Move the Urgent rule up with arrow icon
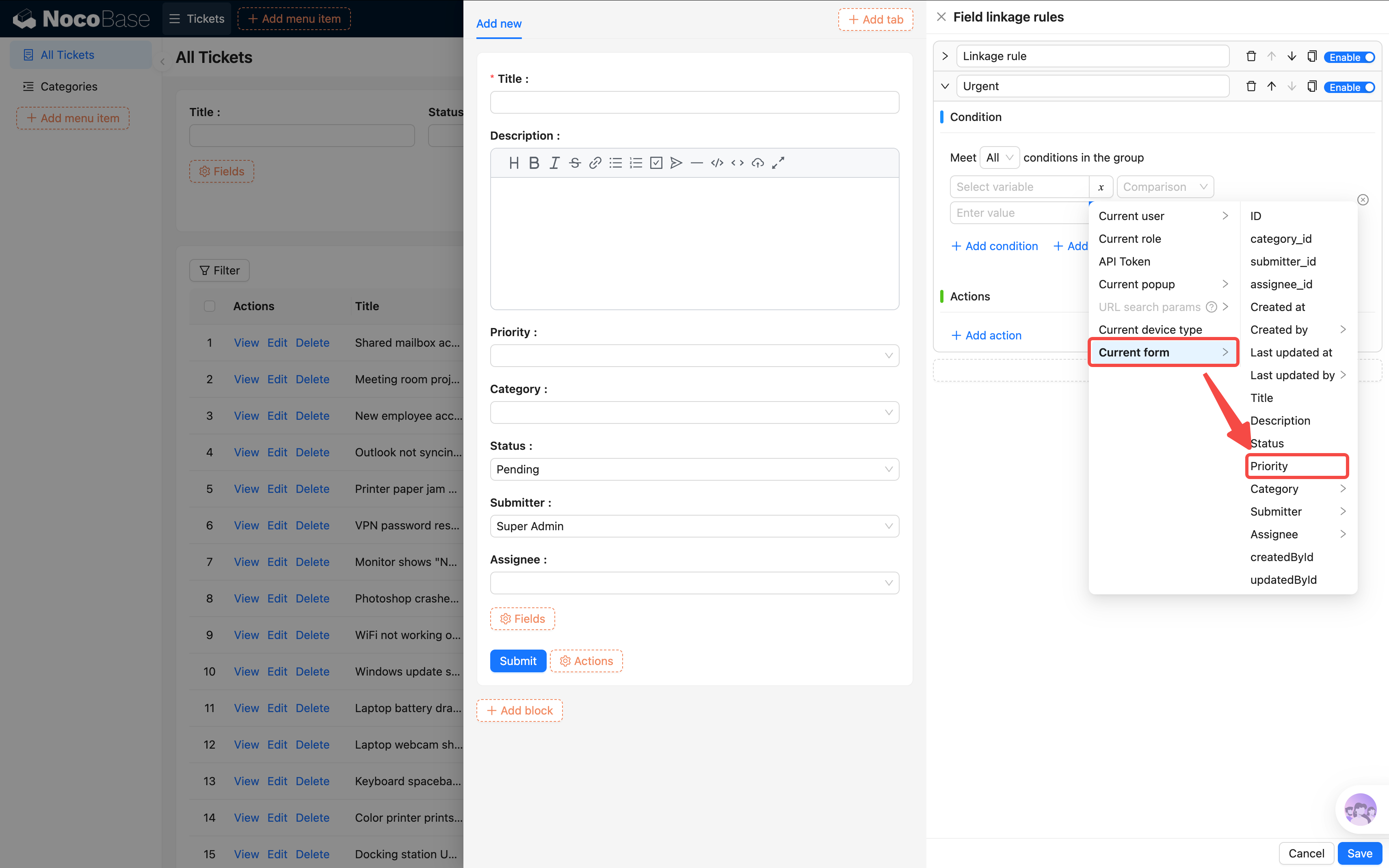1389x868 pixels. coord(1271,87)
